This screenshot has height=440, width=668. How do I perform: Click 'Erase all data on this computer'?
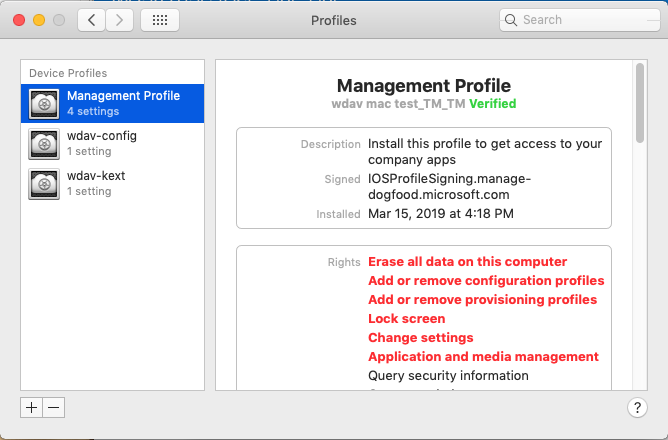pyautogui.click(x=467, y=262)
